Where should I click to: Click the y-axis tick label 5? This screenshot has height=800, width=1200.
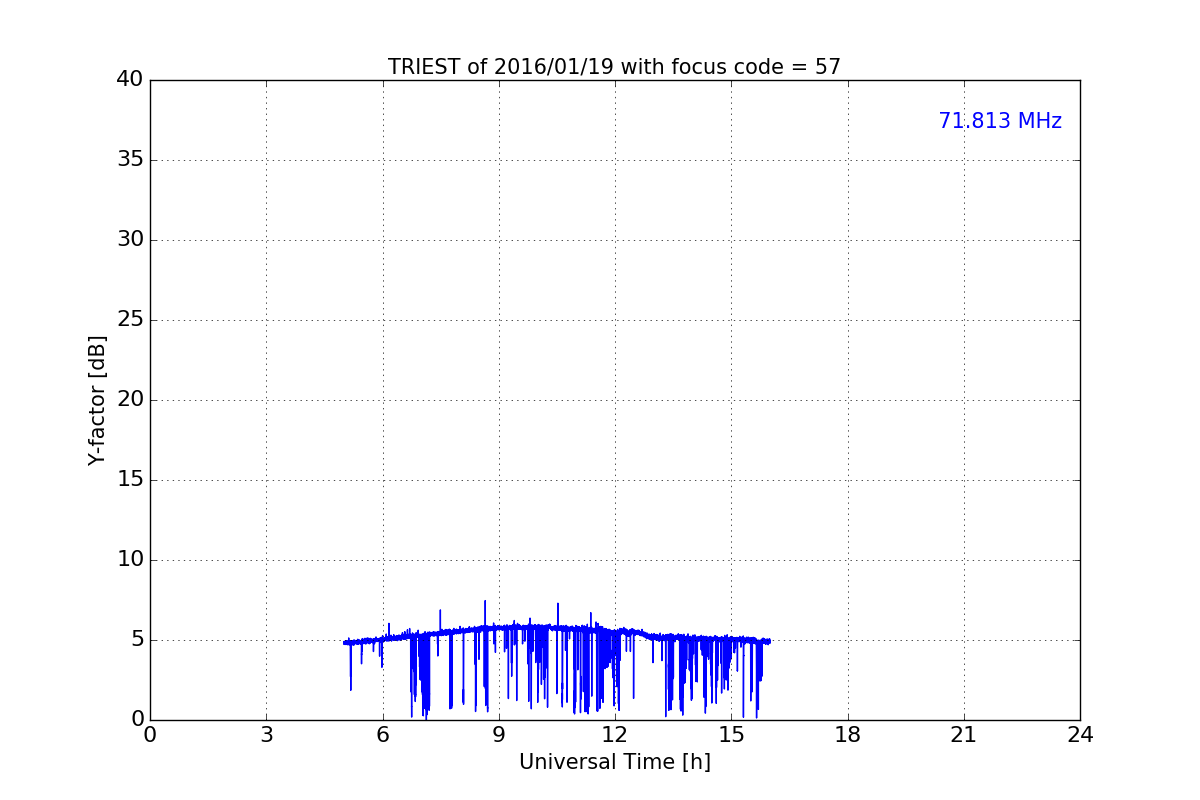coord(137,640)
